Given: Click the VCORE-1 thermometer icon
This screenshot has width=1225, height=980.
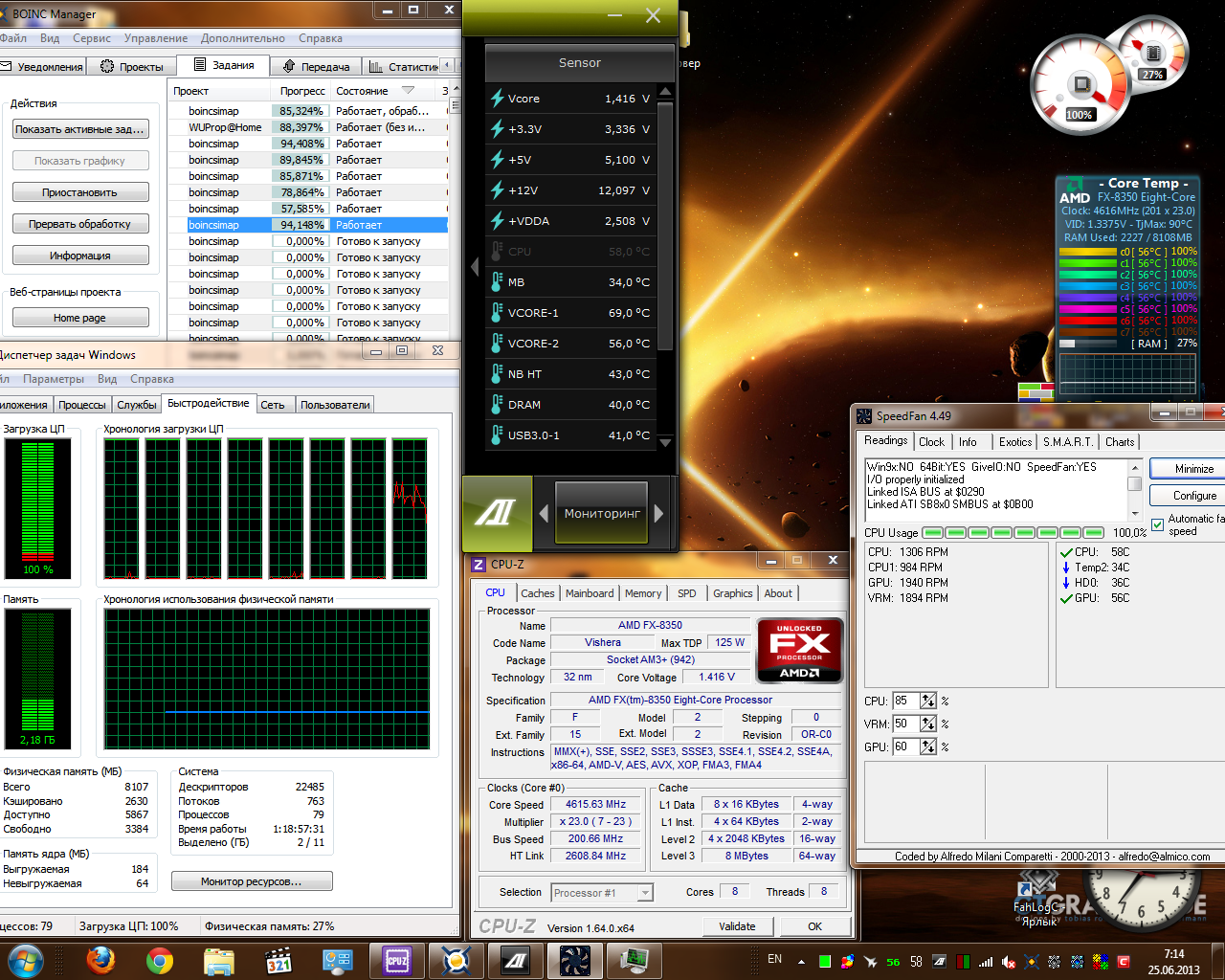Looking at the screenshot, I should tap(497, 313).
